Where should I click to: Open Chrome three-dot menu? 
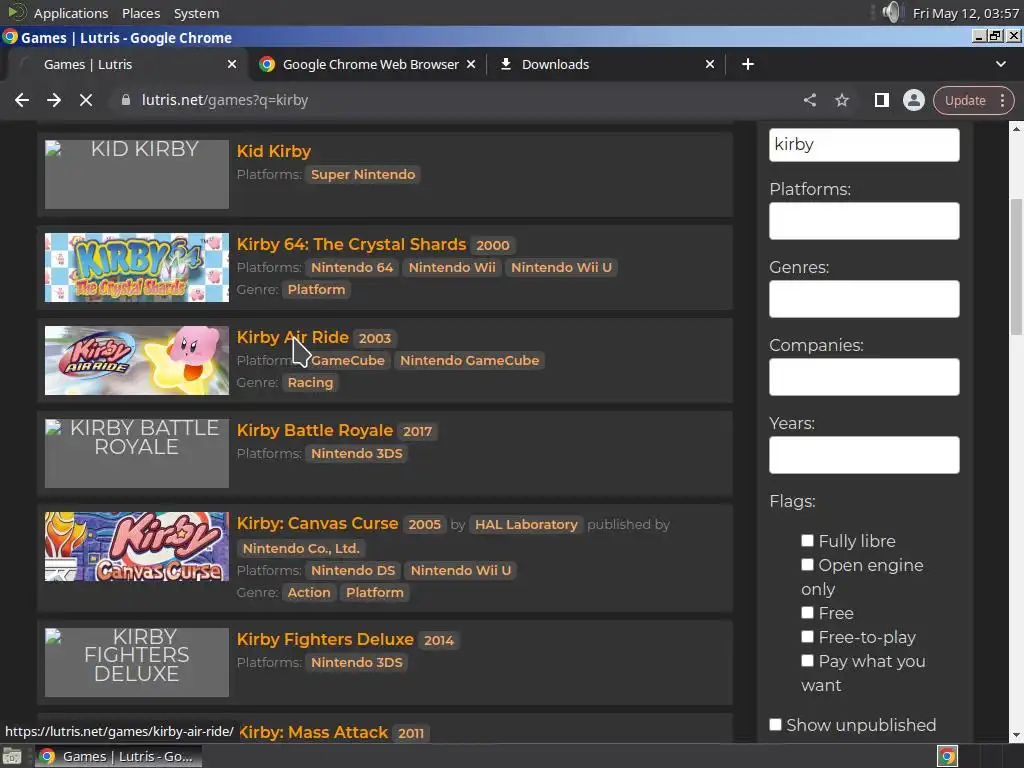coord(1002,100)
